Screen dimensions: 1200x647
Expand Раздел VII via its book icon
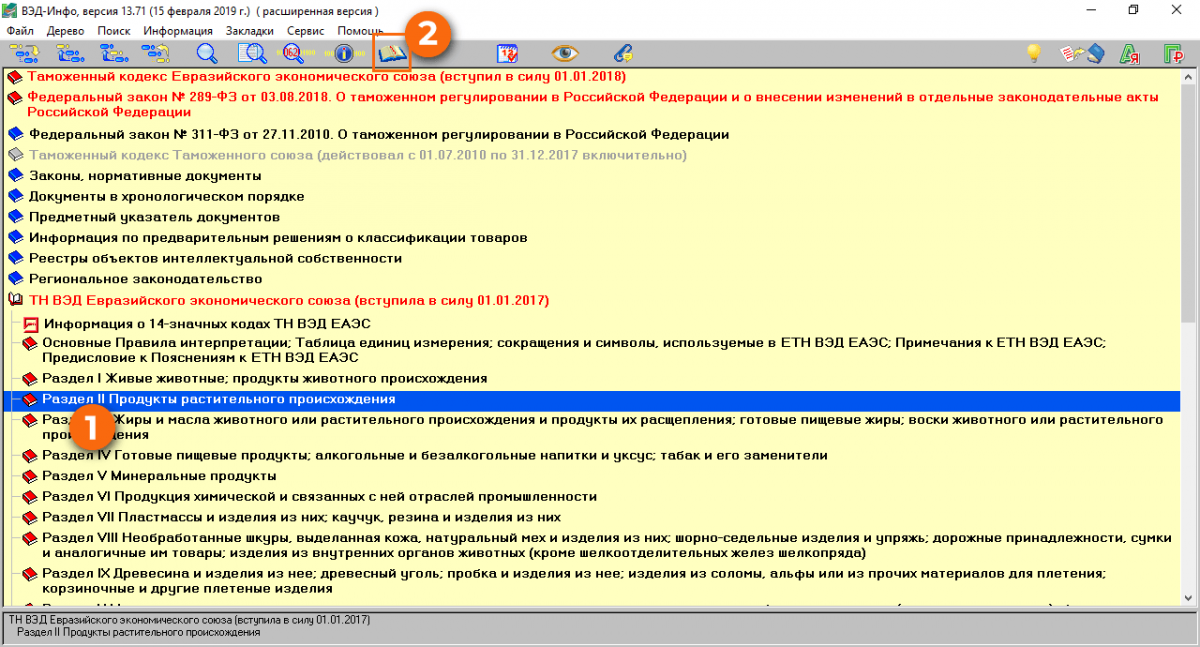click(x=30, y=518)
